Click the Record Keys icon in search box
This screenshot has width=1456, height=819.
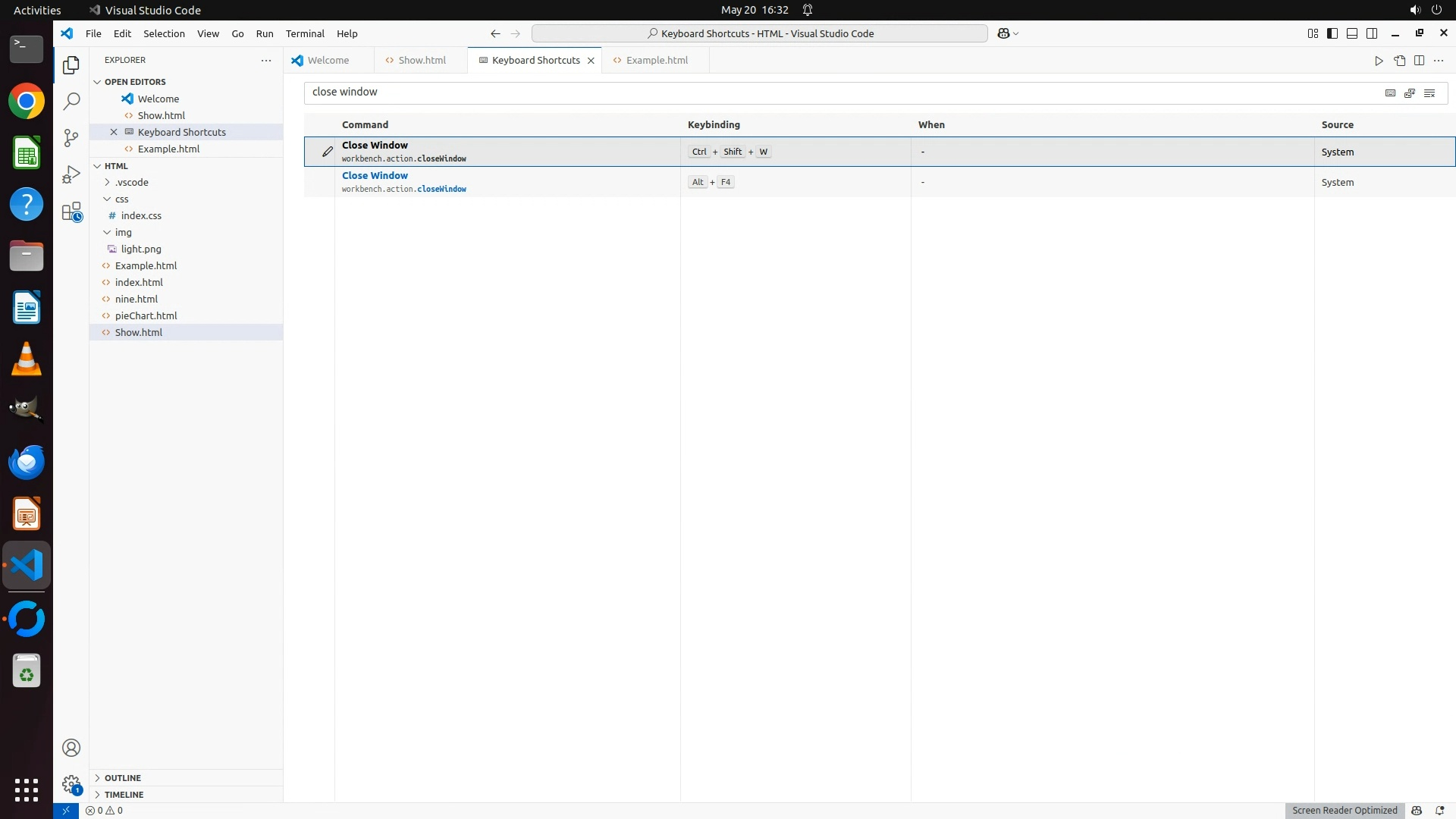pyautogui.click(x=1390, y=93)
